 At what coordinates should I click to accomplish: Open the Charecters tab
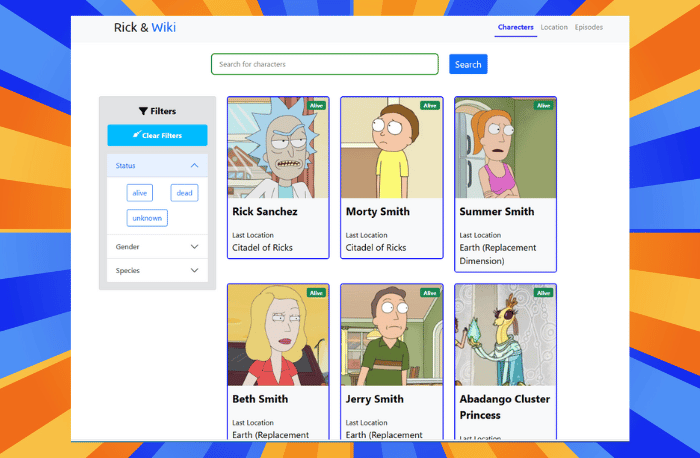[x=516, y=27]
